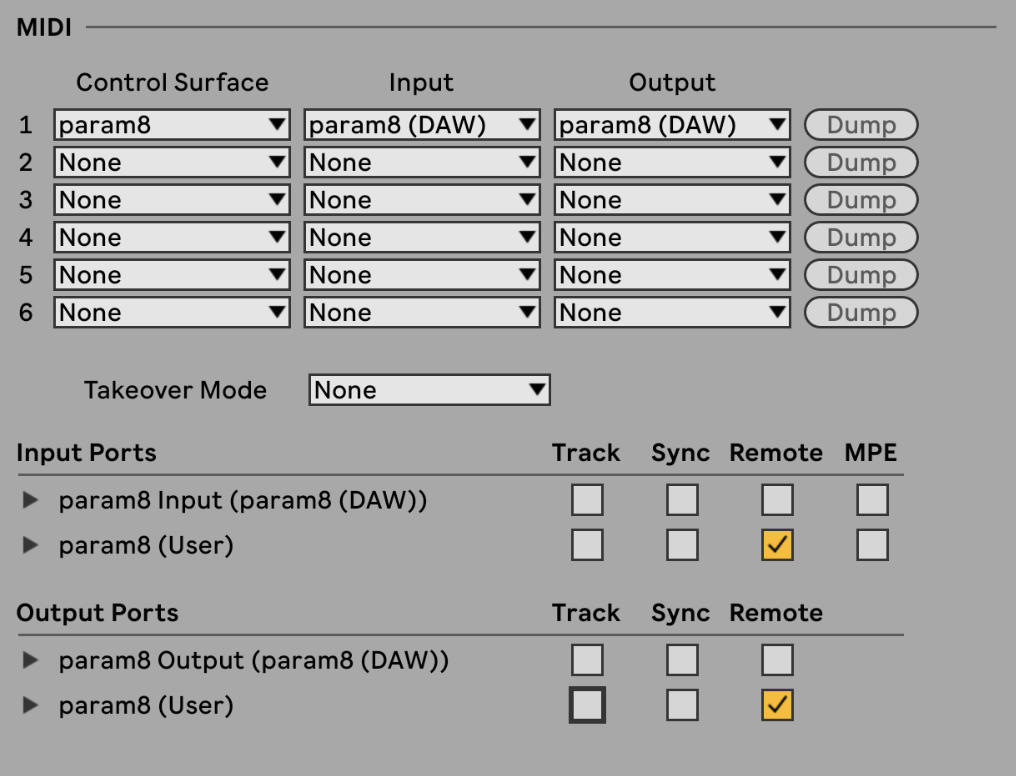Open Output dropdown showing param8 (DAW)
1016x776 pixels.
(672, 124)
